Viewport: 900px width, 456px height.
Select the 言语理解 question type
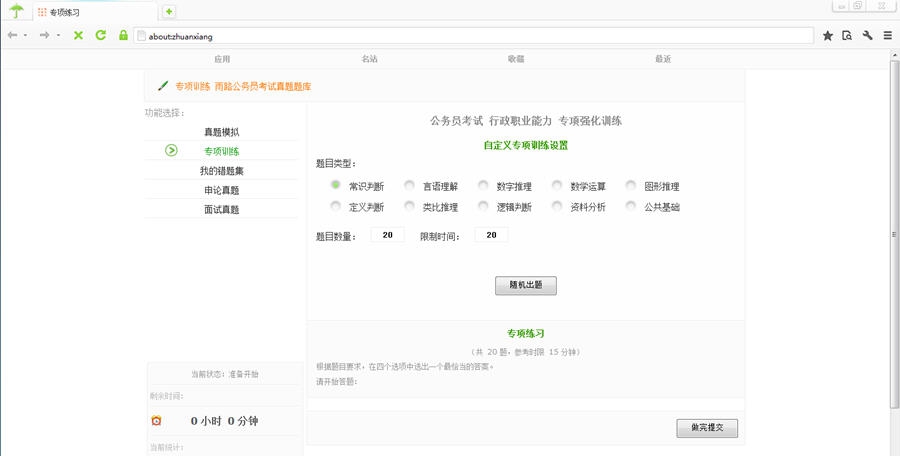(410, 186)
